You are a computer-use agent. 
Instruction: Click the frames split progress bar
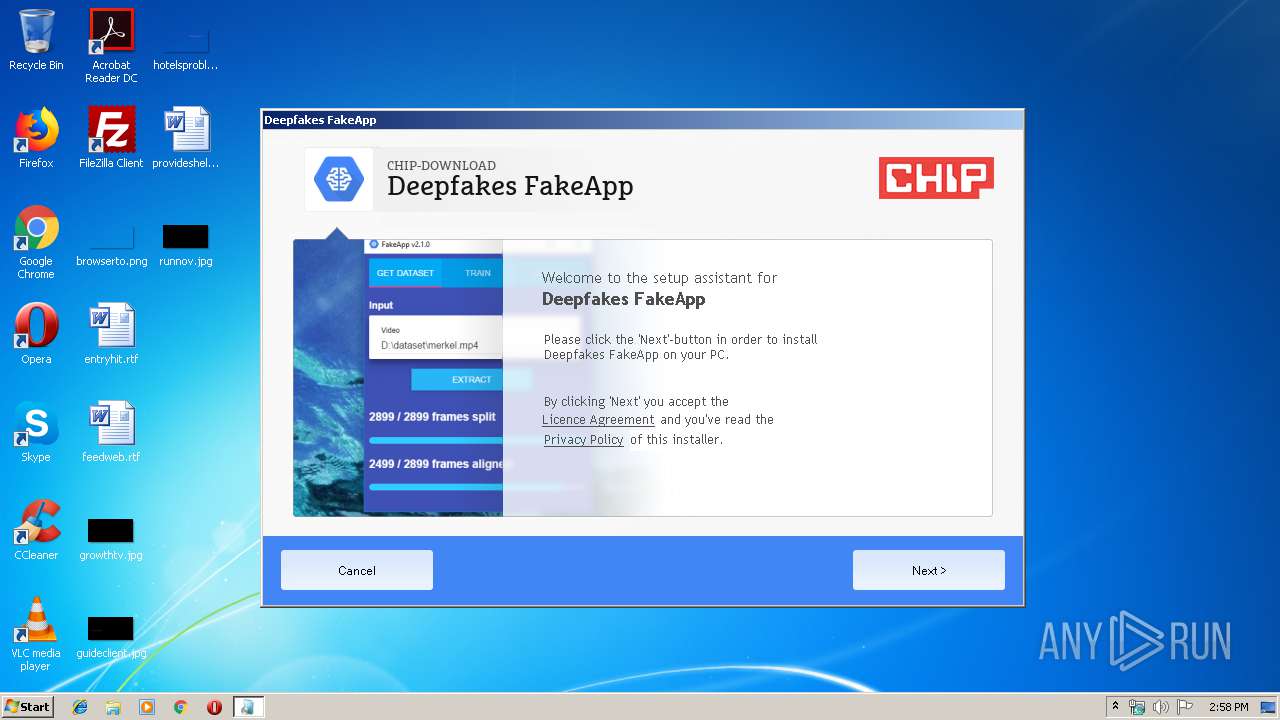436,440
